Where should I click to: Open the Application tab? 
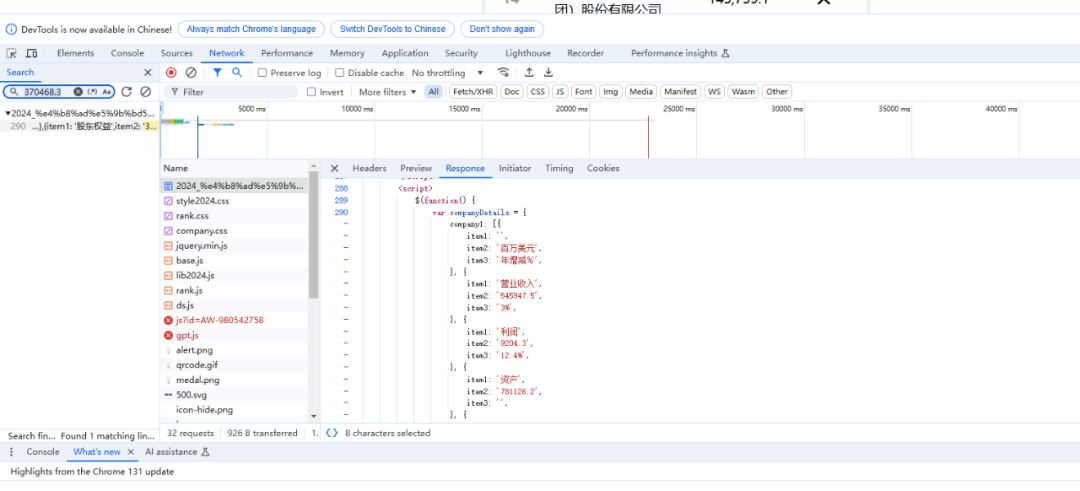pyautogui.click(x=405, y=53)
